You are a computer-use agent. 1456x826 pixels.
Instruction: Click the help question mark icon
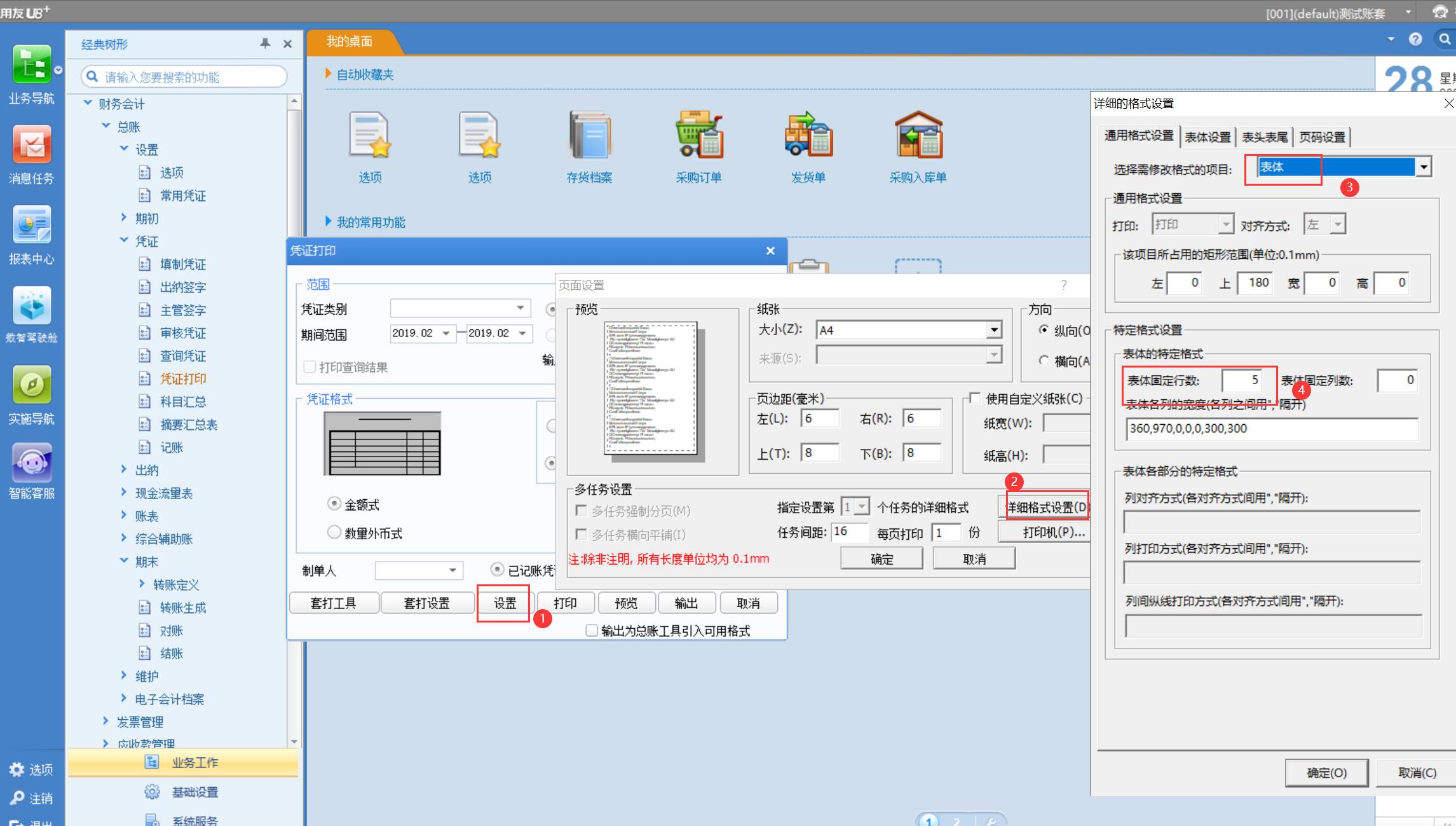(1415, 39)
